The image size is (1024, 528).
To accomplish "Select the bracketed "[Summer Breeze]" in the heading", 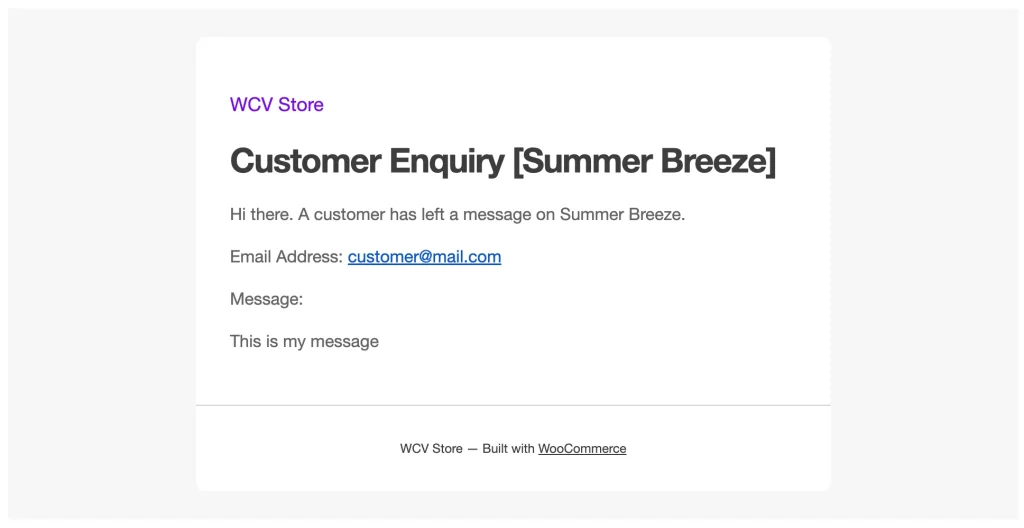I will [644, 161].
